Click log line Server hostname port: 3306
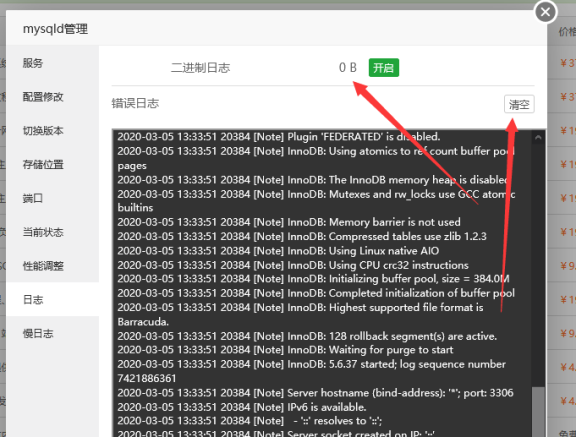Screen dimensions: 576x437 coord(315,393)
